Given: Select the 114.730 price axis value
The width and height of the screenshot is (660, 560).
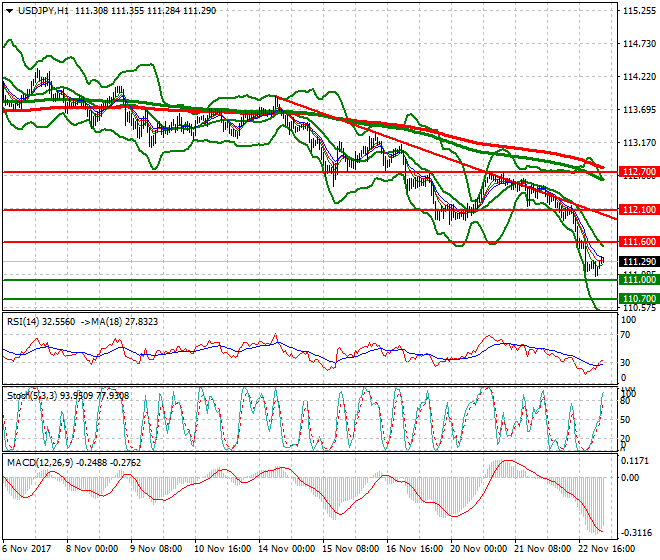Looking at the screenshot, I should (x=639, y=44).
